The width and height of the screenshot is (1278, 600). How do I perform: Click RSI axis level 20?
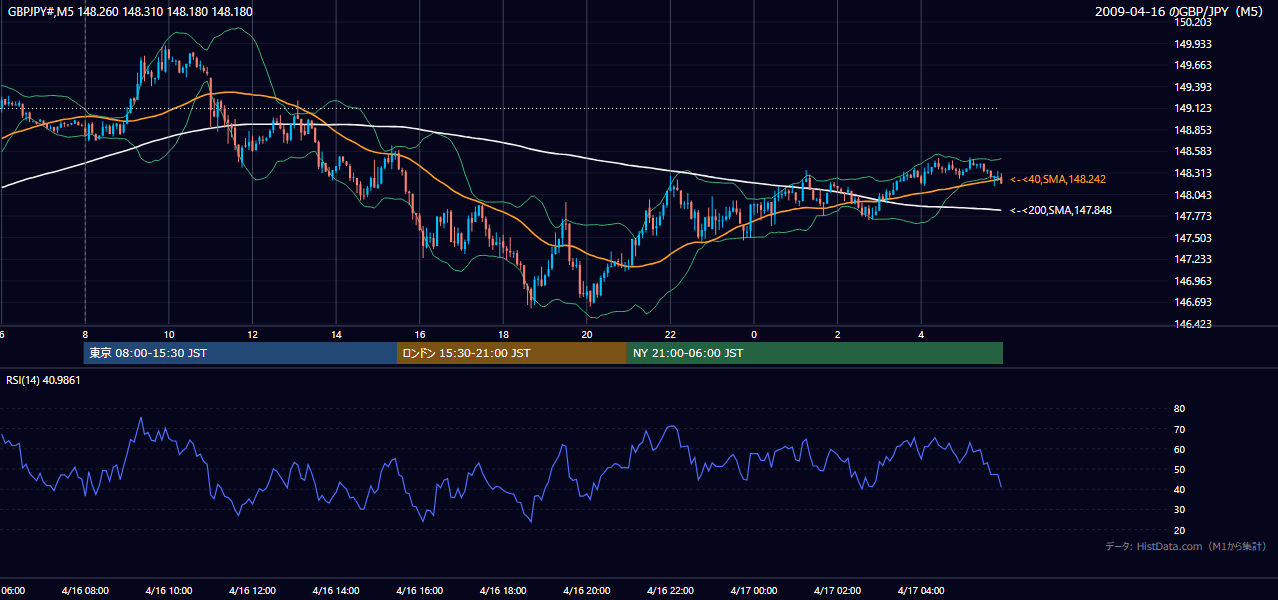tap(1180, 530)
